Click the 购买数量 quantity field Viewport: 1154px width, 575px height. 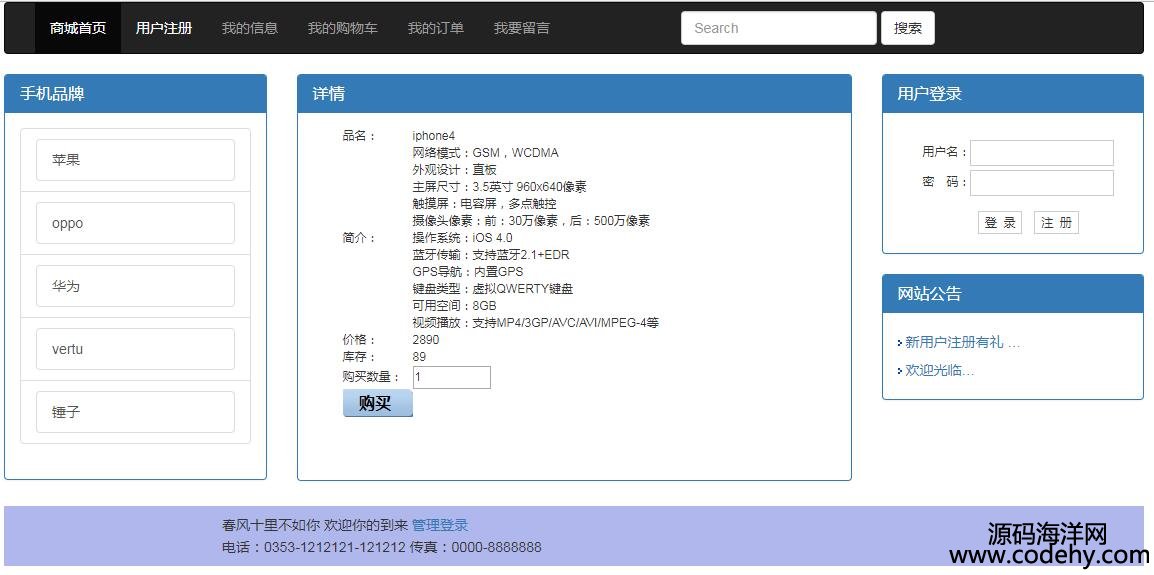(452, 378)
